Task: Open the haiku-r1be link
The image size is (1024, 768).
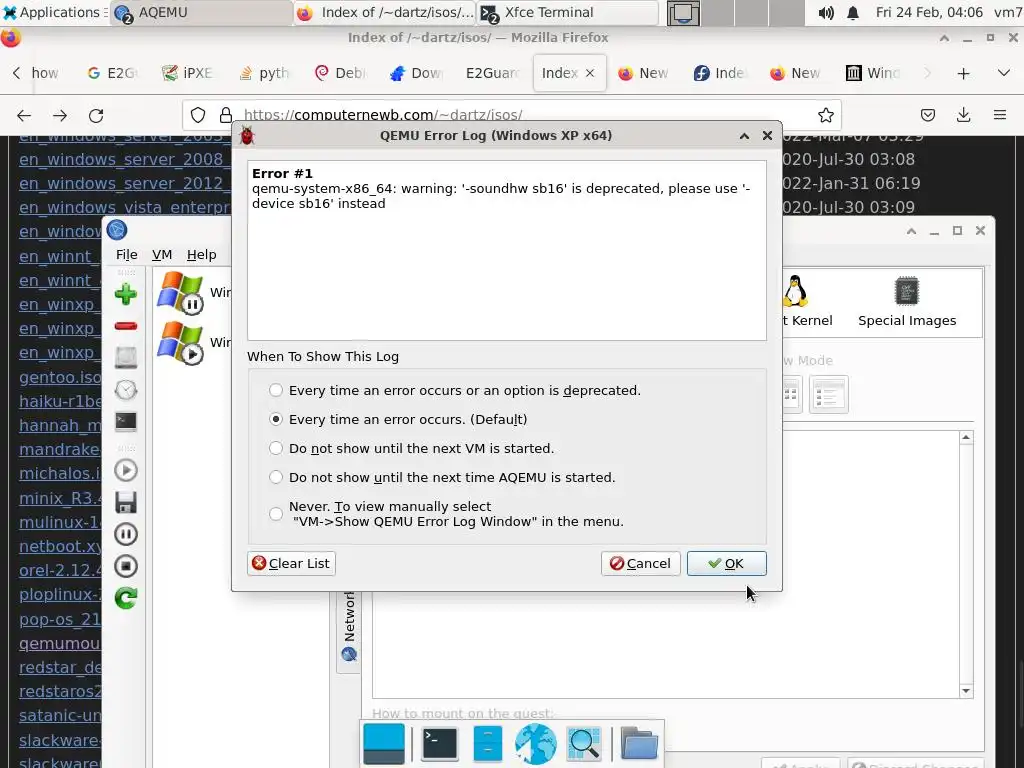Action: (x=60, y=401)
